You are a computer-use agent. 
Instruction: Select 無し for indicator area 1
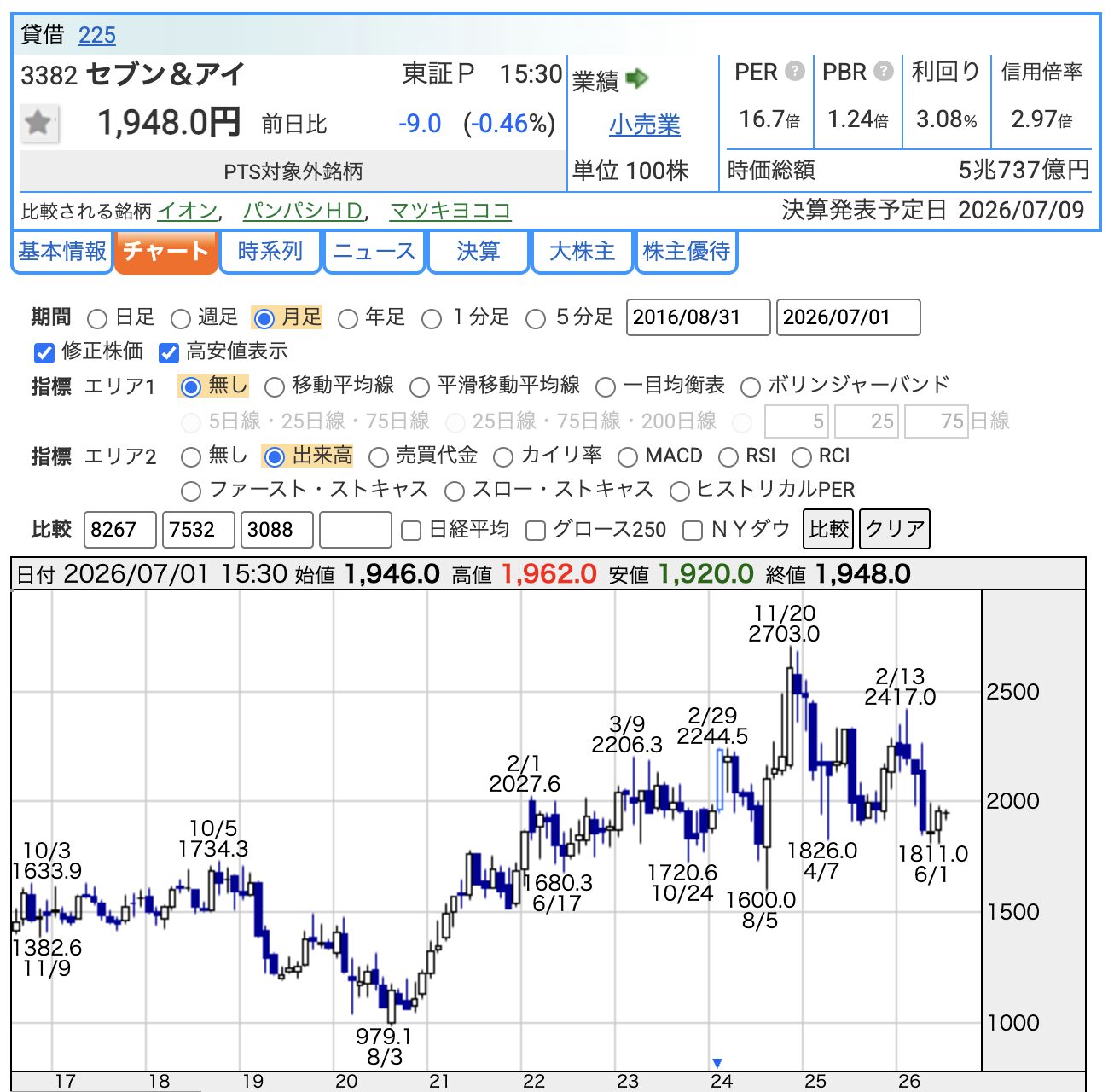[191, 387]
